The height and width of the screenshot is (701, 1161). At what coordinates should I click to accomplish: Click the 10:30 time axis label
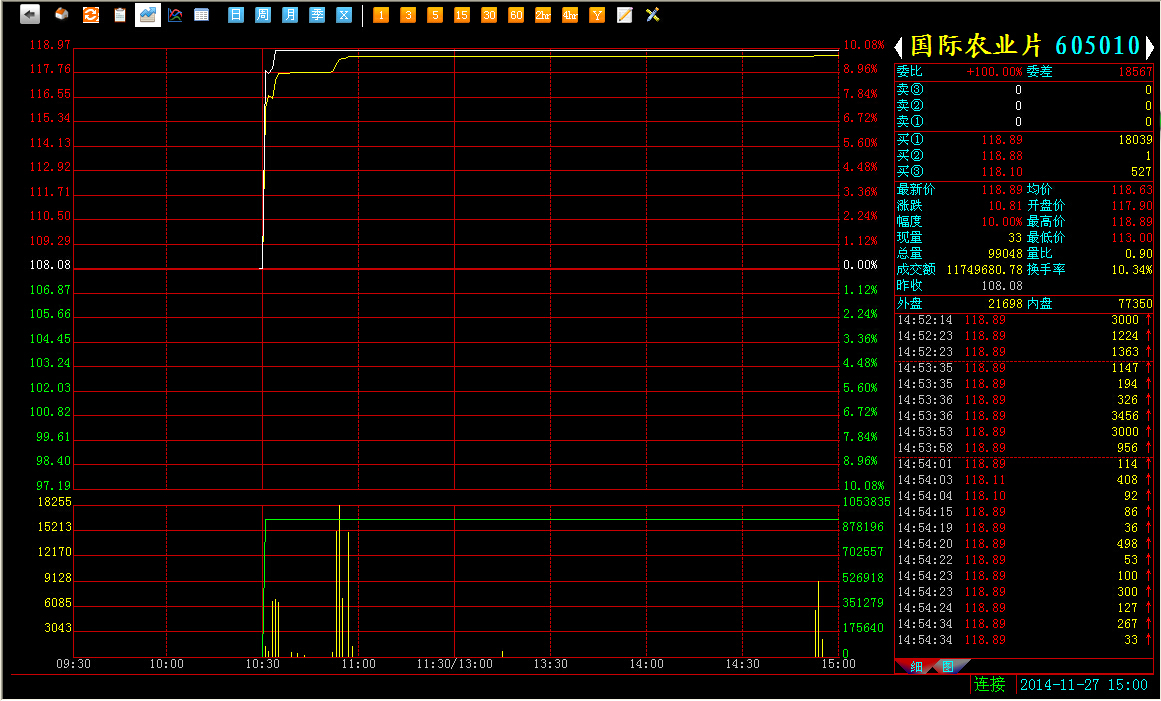(263, 664)
